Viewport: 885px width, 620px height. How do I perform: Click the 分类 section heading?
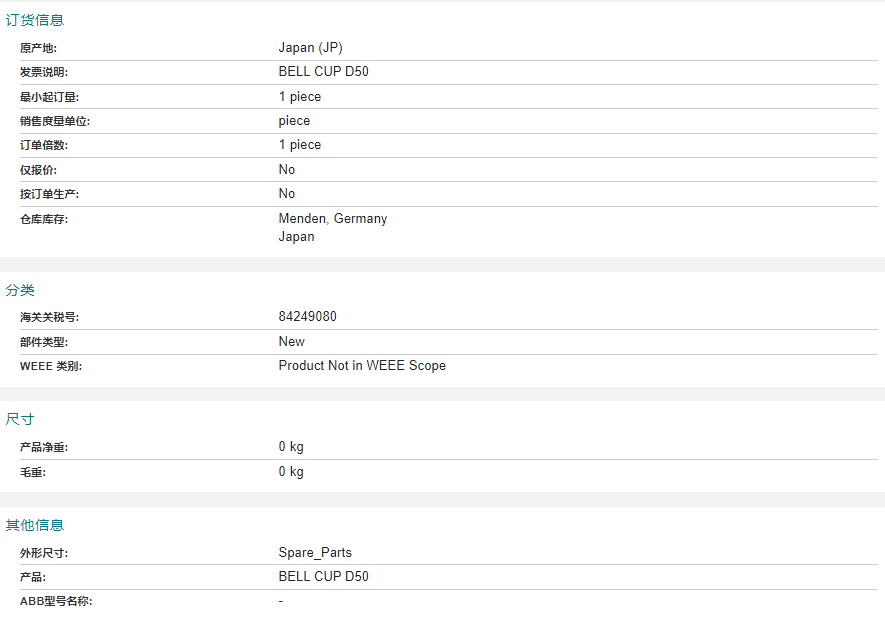[x=20, y=290]
